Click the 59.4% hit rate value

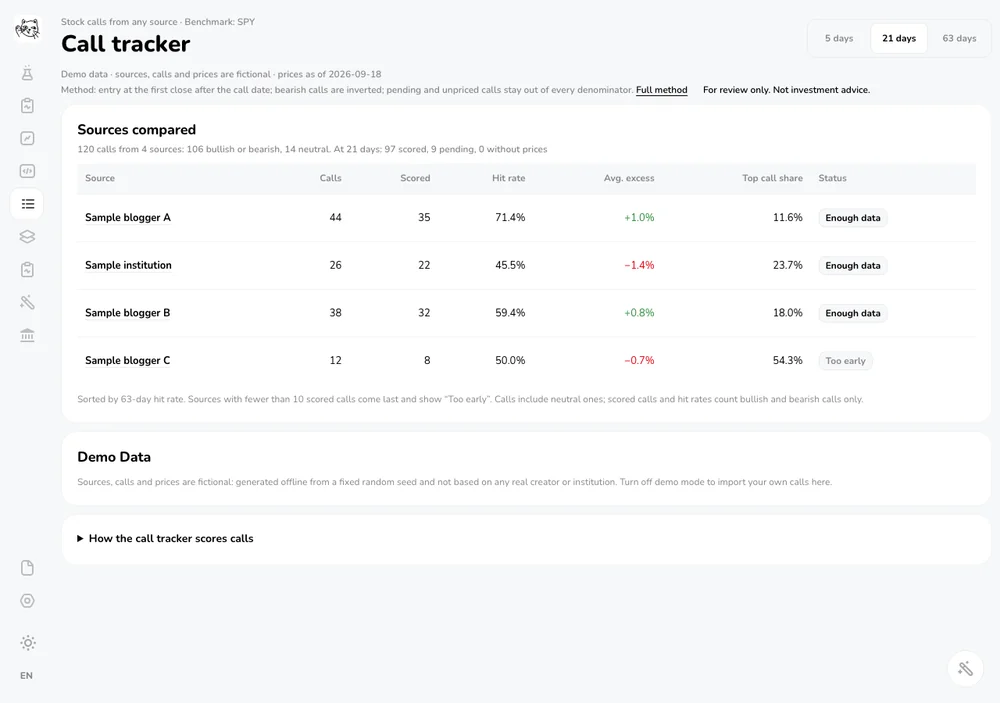tap(510, 313)
